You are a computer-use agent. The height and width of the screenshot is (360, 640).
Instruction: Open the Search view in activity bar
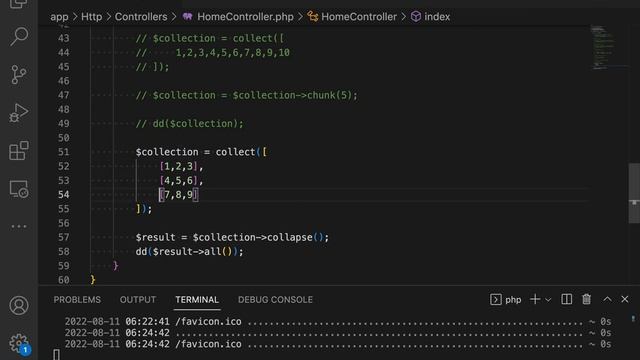(19, 36)
